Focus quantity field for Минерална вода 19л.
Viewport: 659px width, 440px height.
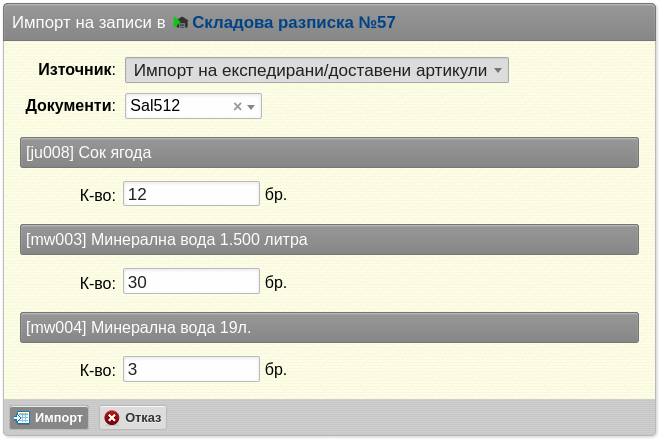[191, 369]
